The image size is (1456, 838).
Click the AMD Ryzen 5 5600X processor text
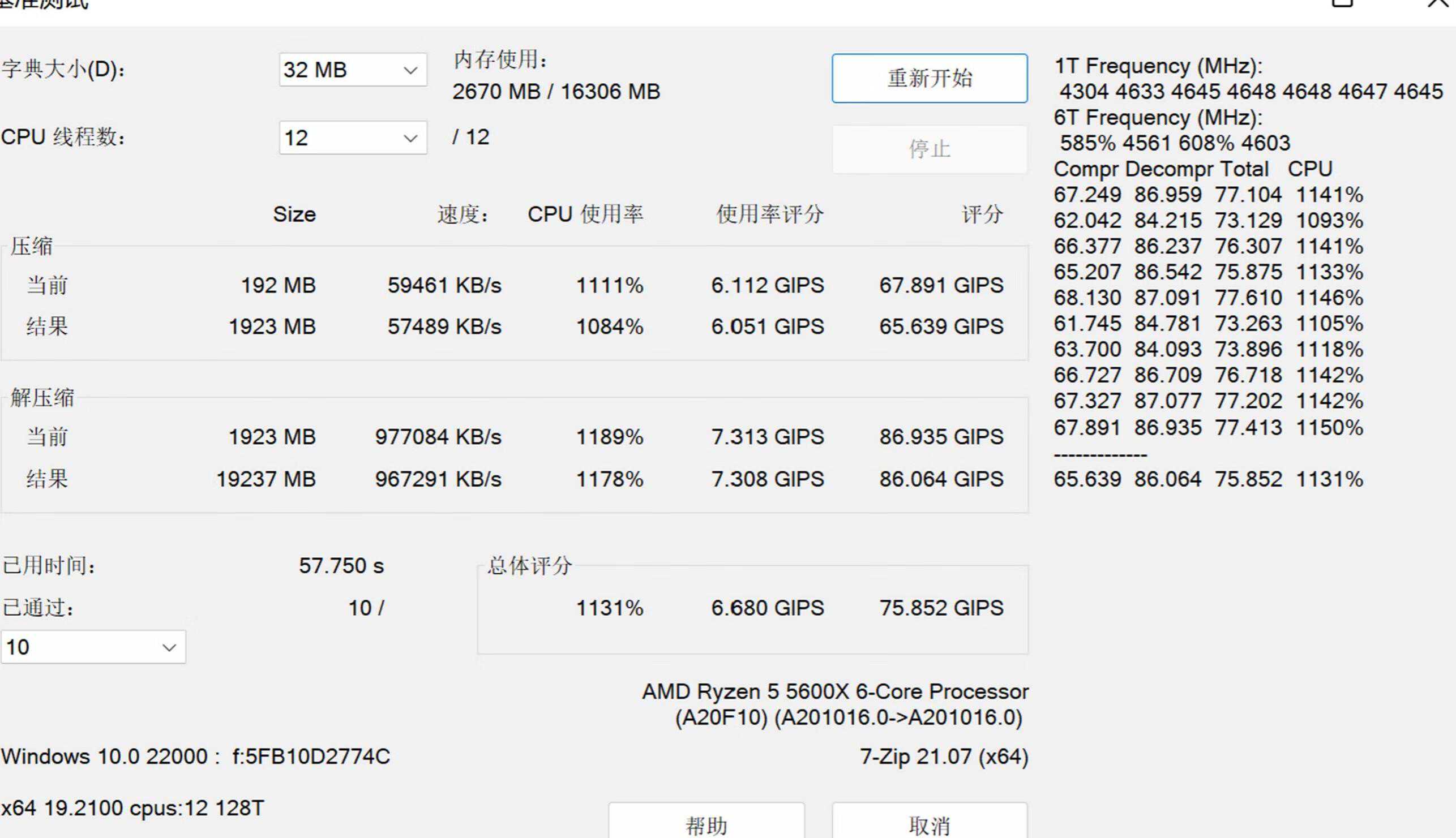coord(835,692)
